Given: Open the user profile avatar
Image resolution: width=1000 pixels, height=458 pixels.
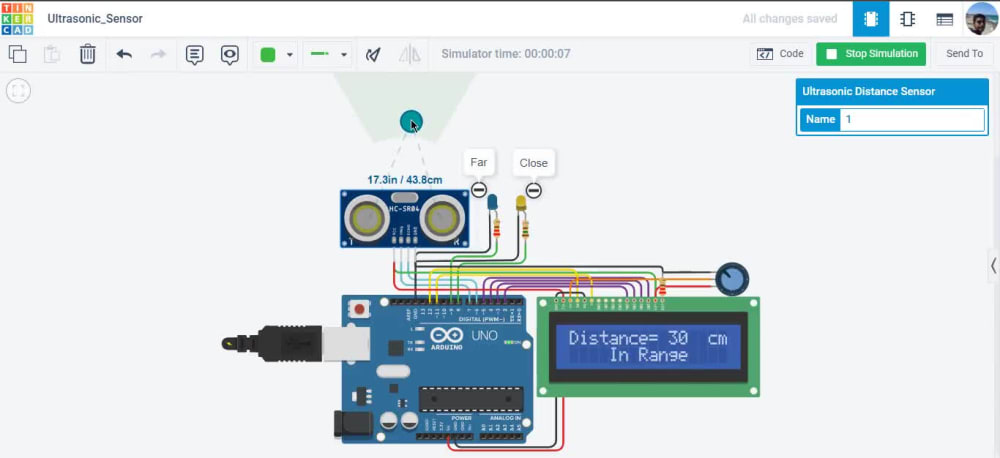Looking at the screenshot, I should 982,18.
